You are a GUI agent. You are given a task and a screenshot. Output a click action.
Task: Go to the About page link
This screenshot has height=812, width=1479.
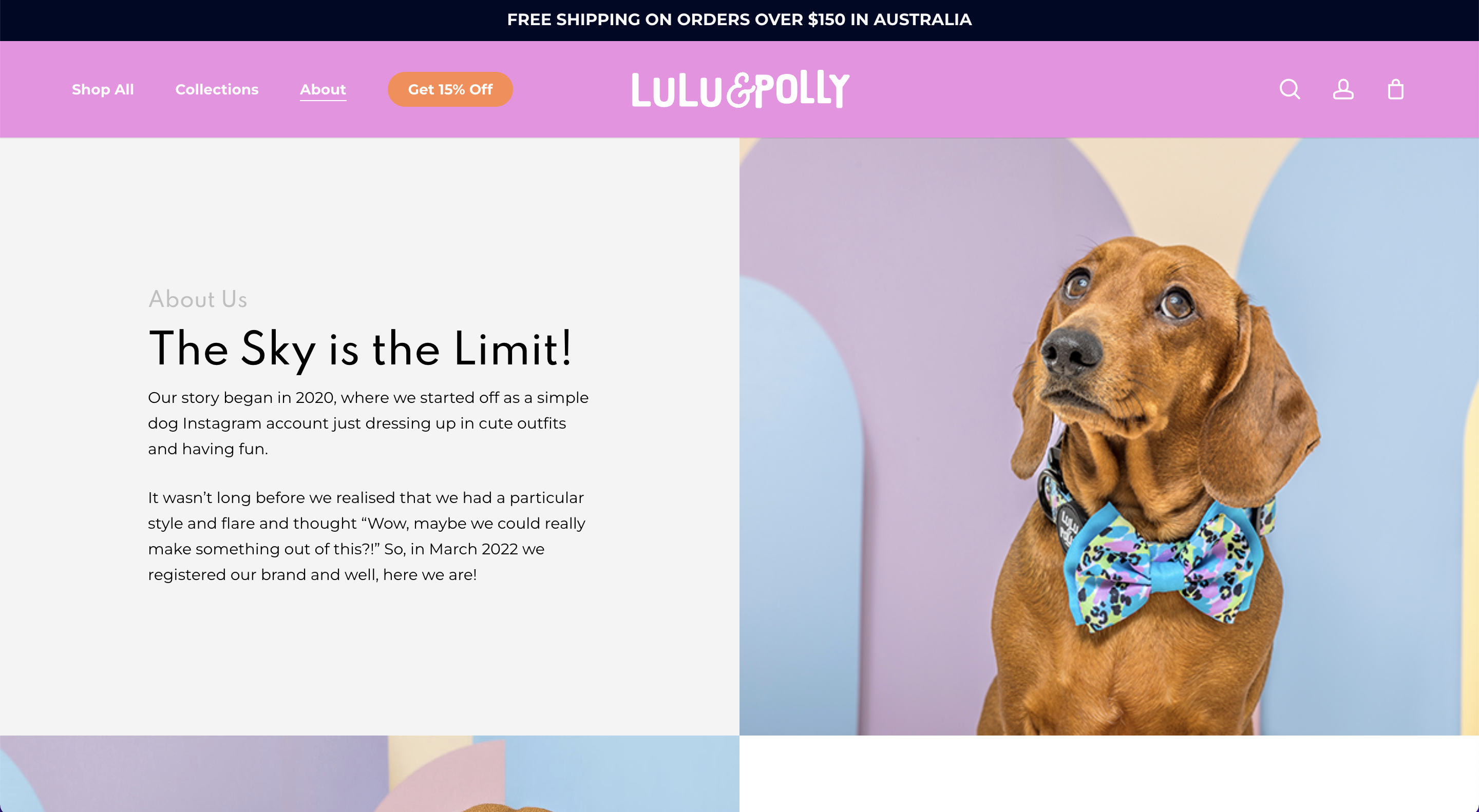coord(323,90)
